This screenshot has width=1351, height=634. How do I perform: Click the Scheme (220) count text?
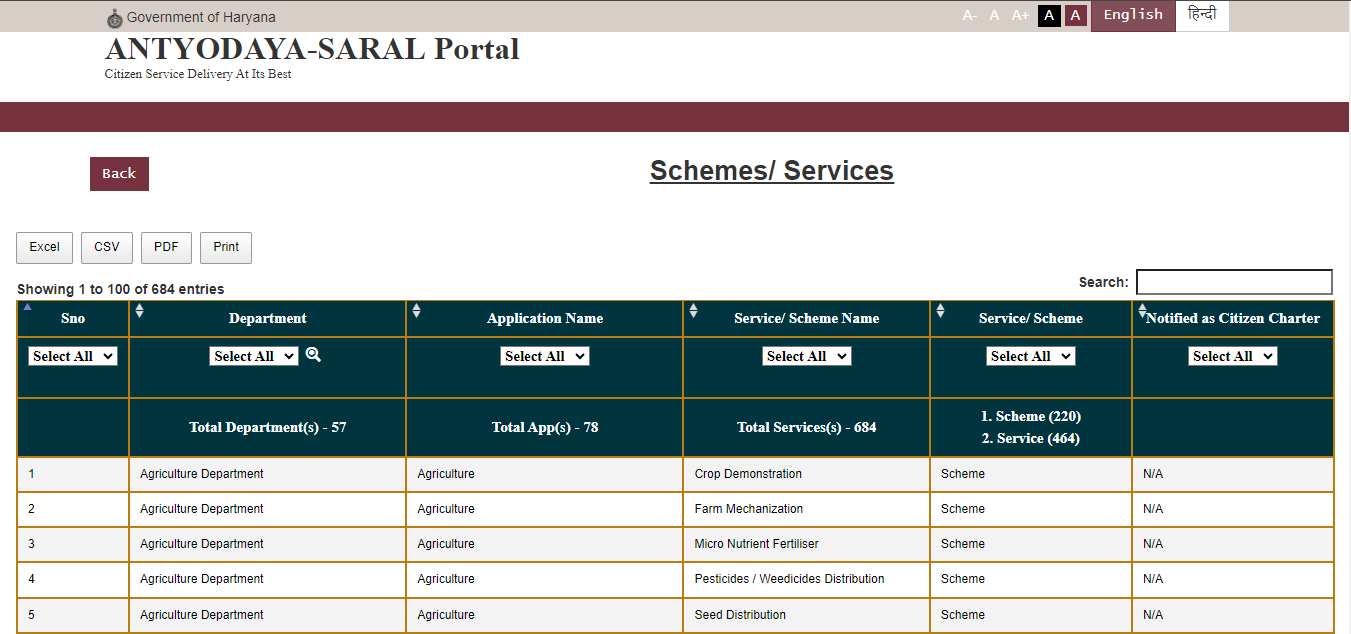point(1031,416)
